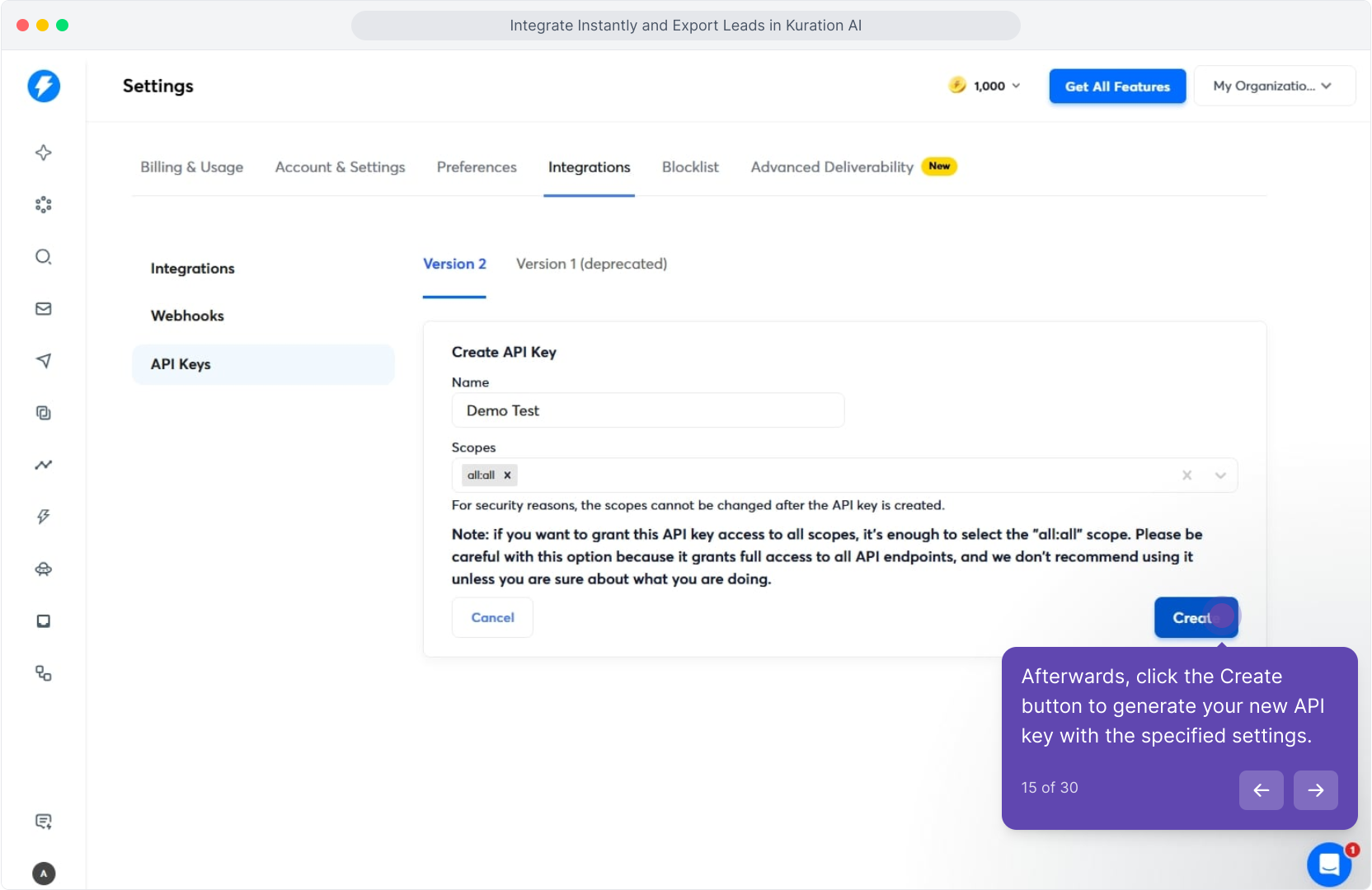
Task: Click the Create API Key heading
Action: coord(504,352)
